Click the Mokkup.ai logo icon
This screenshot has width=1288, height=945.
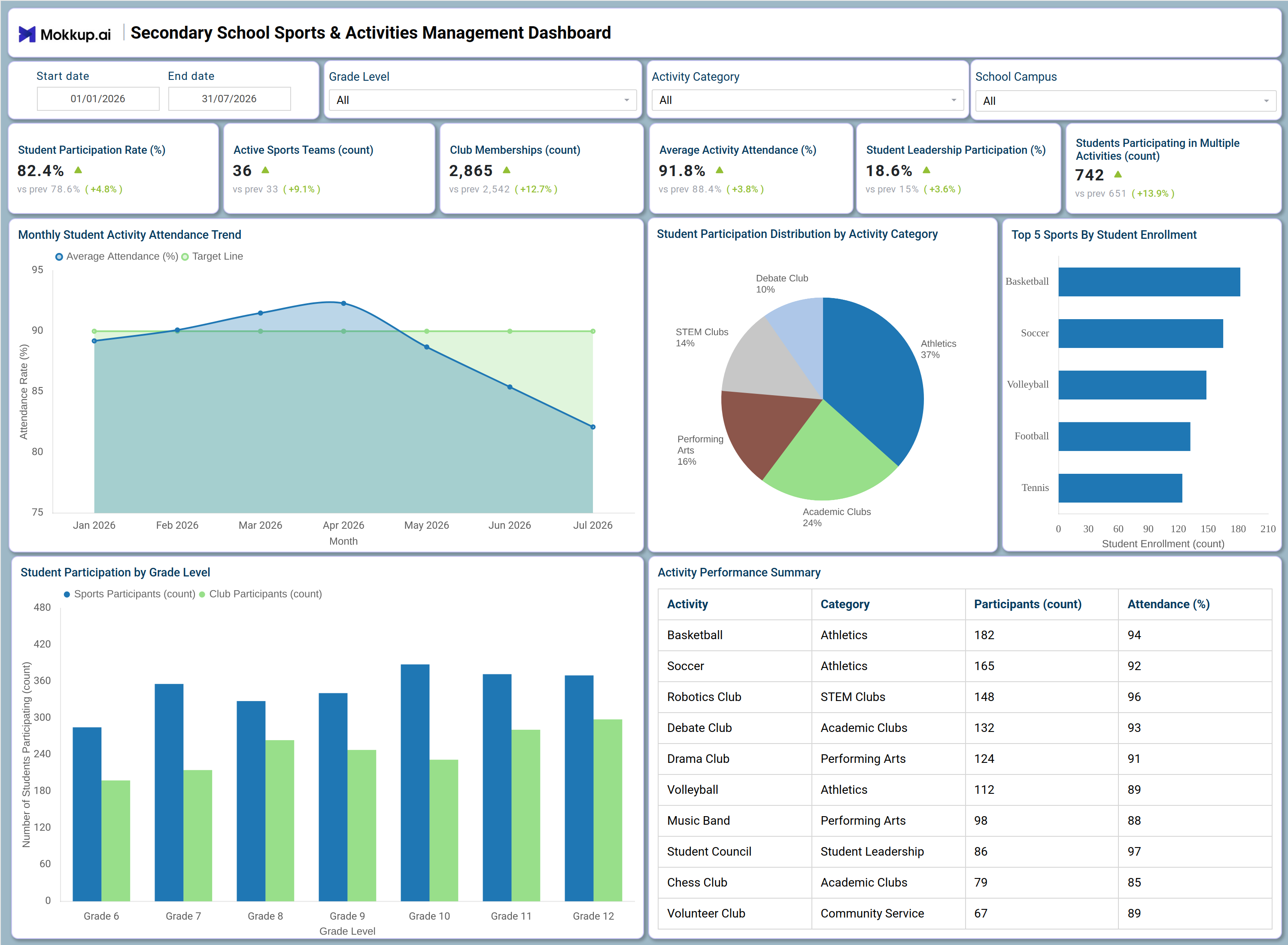coord(27,34)
